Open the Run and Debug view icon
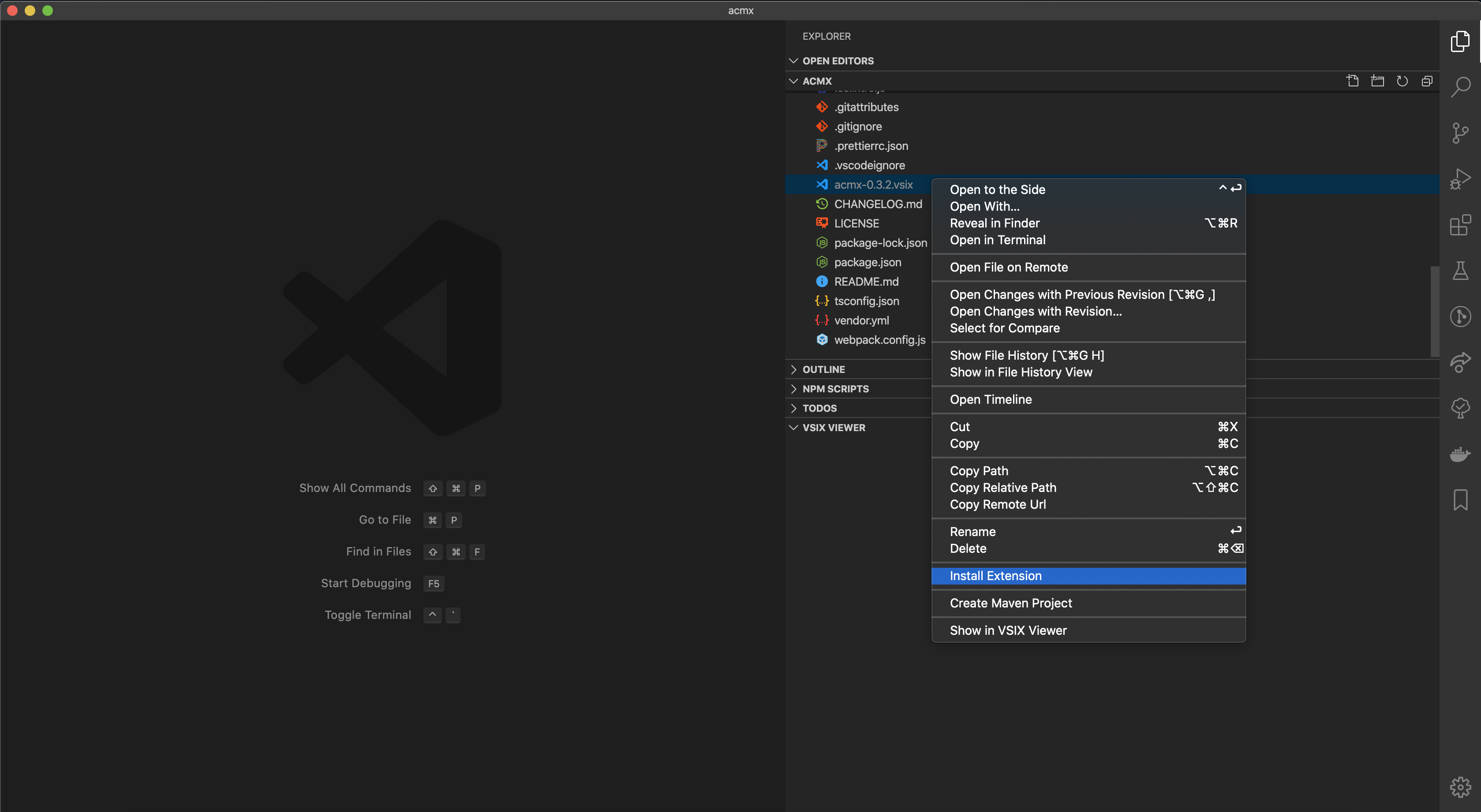 click(1460, 179)
